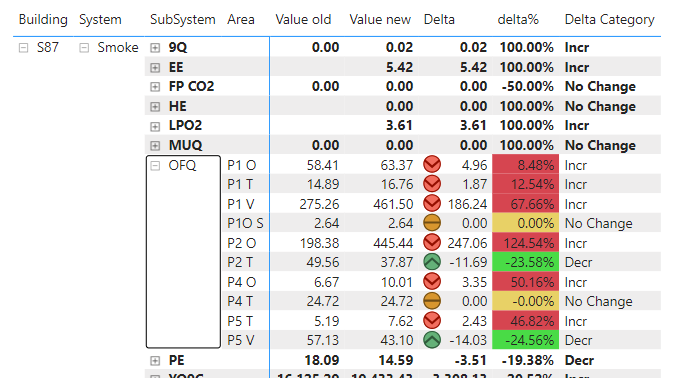Collapse the S87 building row

coord(24,48)
